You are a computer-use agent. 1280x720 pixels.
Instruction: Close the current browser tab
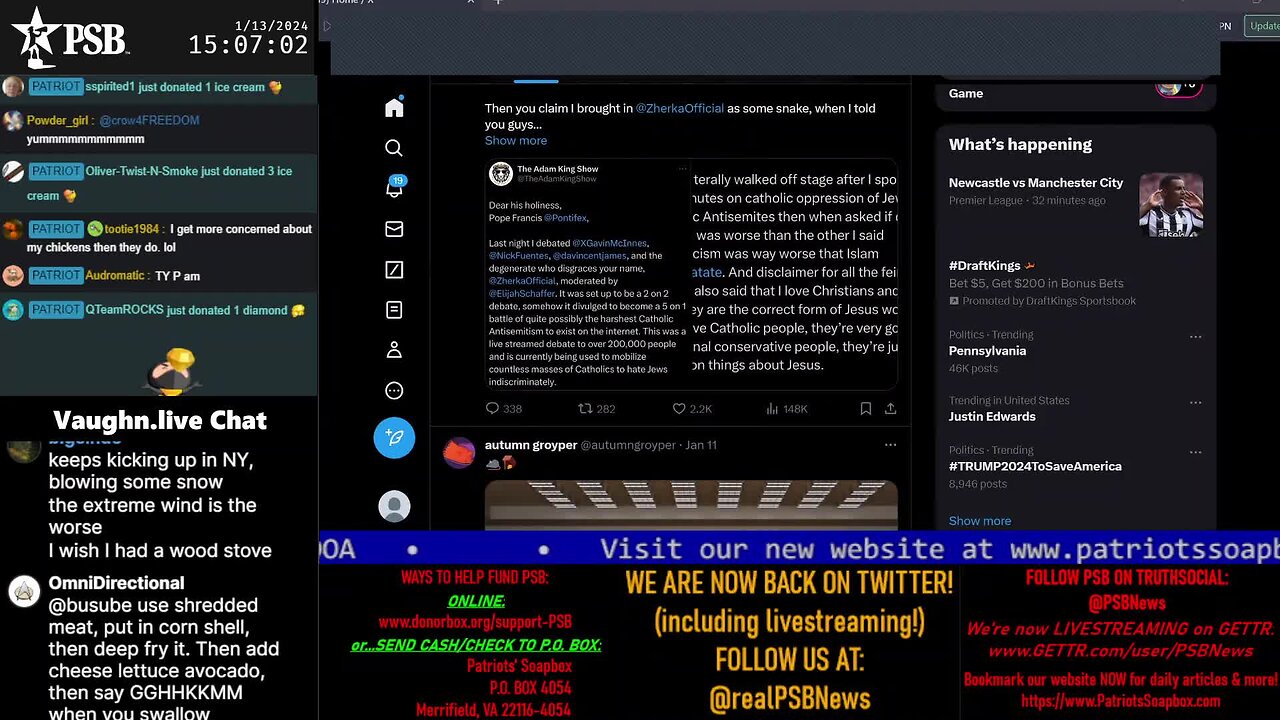[470, 2]
